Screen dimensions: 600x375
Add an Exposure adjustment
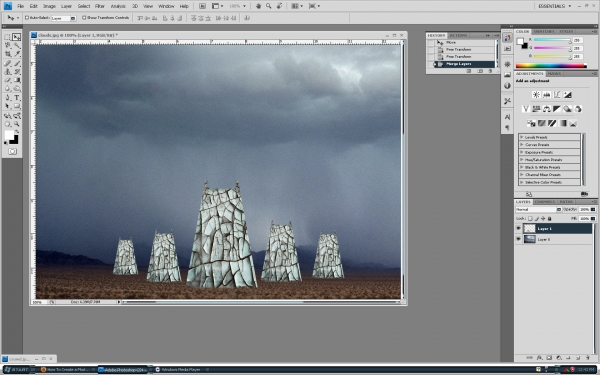pyautogui.click(x=567, y=95)
